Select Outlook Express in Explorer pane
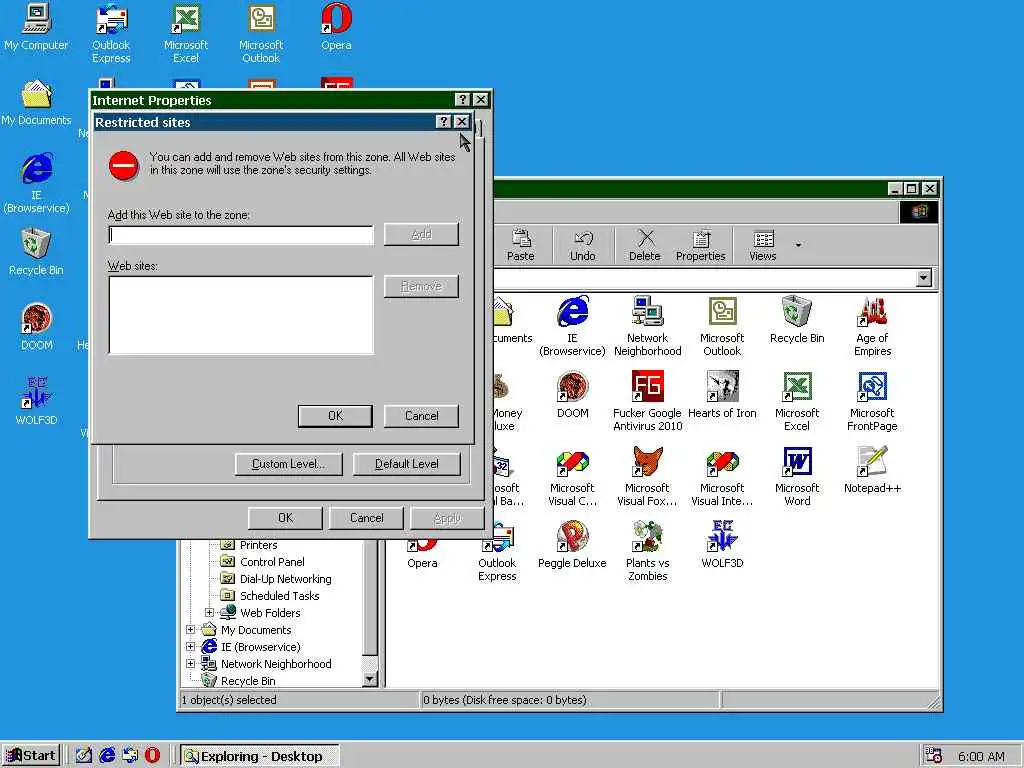Image resolution: width=1024 pixels, height=768 pixels. pyautogui.click(x=497, y=551)
